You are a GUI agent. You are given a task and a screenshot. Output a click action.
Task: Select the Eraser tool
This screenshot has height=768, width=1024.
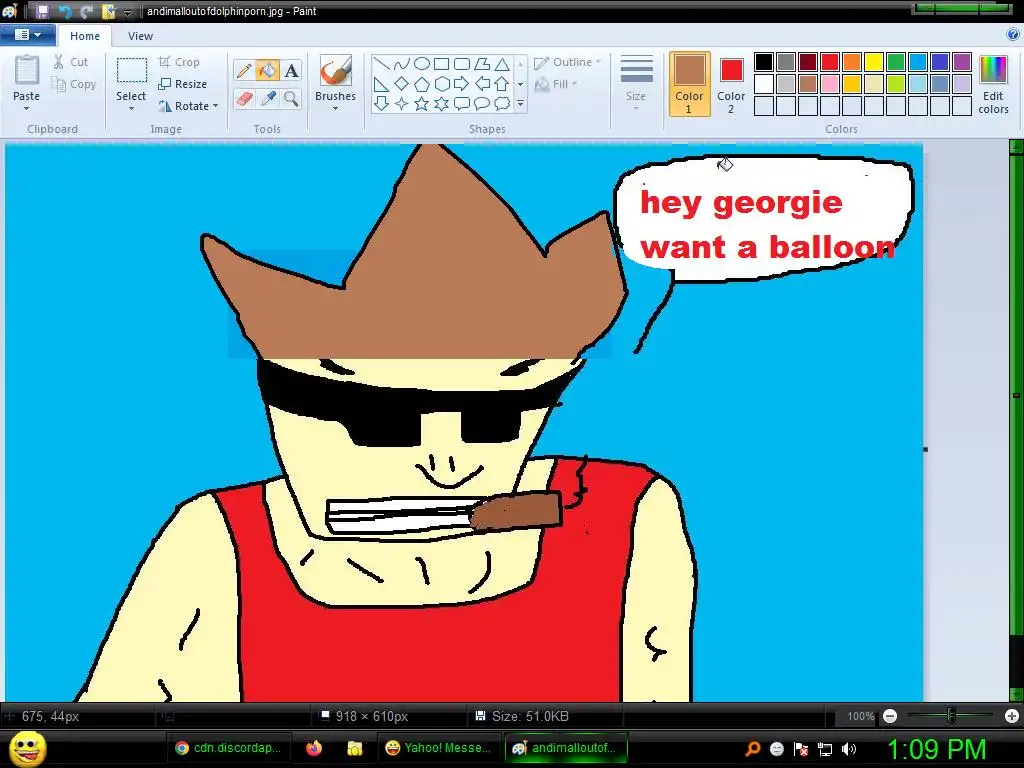tap(243, 98)
